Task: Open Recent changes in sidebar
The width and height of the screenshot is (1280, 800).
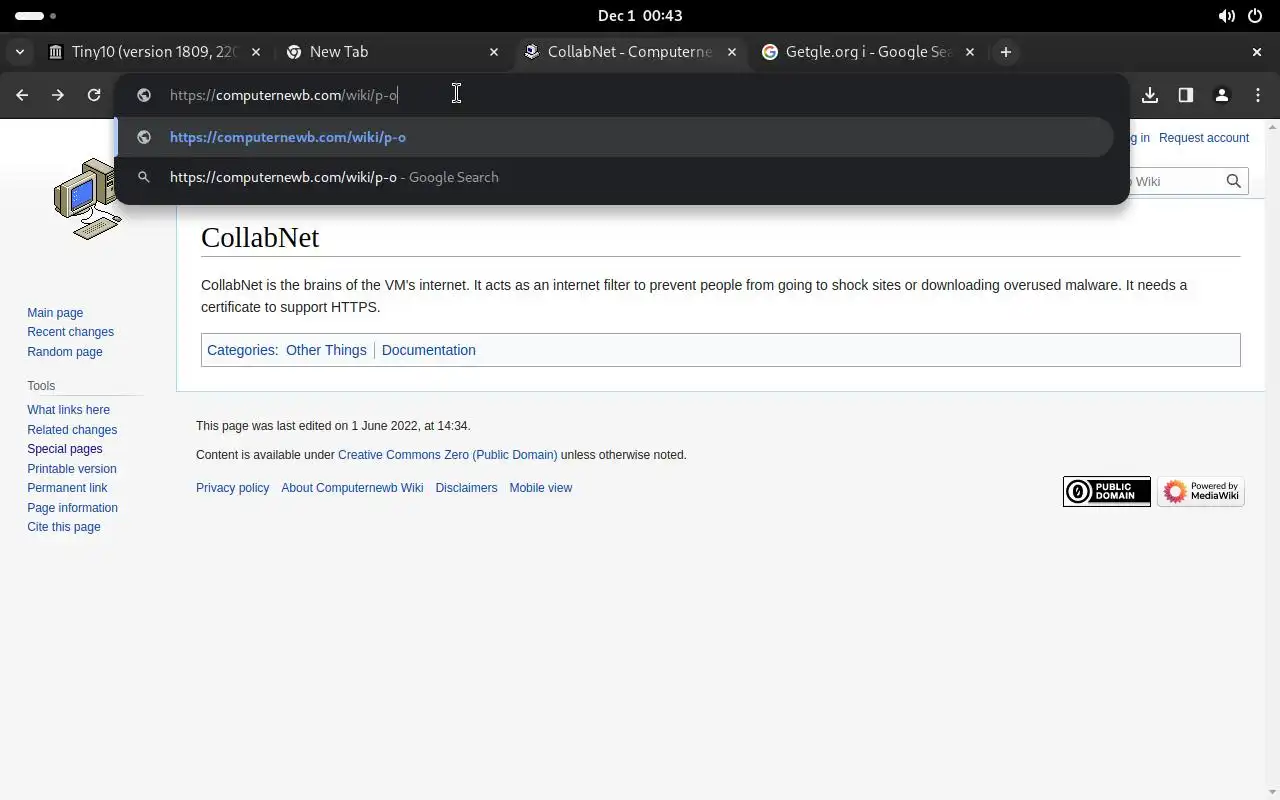Action: (x=70, y=332)
